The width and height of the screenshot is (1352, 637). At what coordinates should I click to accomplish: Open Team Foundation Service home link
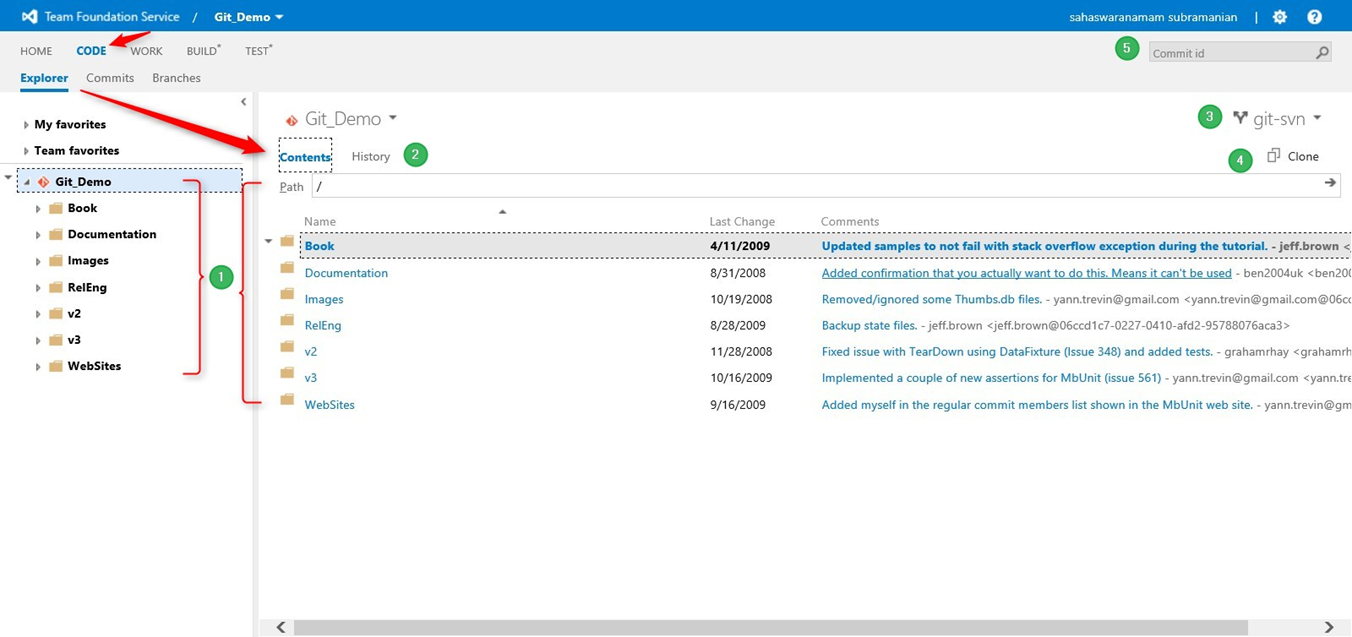(x=112, y=17)
